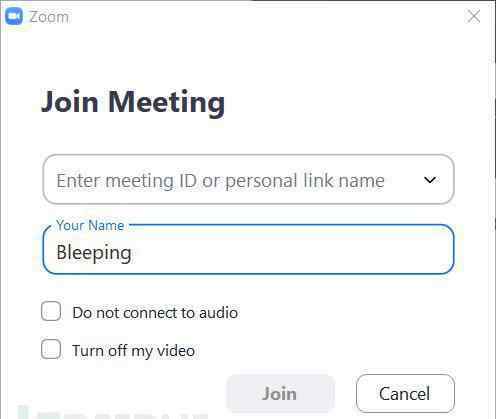Click the blue Zoom camera logo icon
The image size is (496, 419).
pyautogui.click(x=14, y=16)
